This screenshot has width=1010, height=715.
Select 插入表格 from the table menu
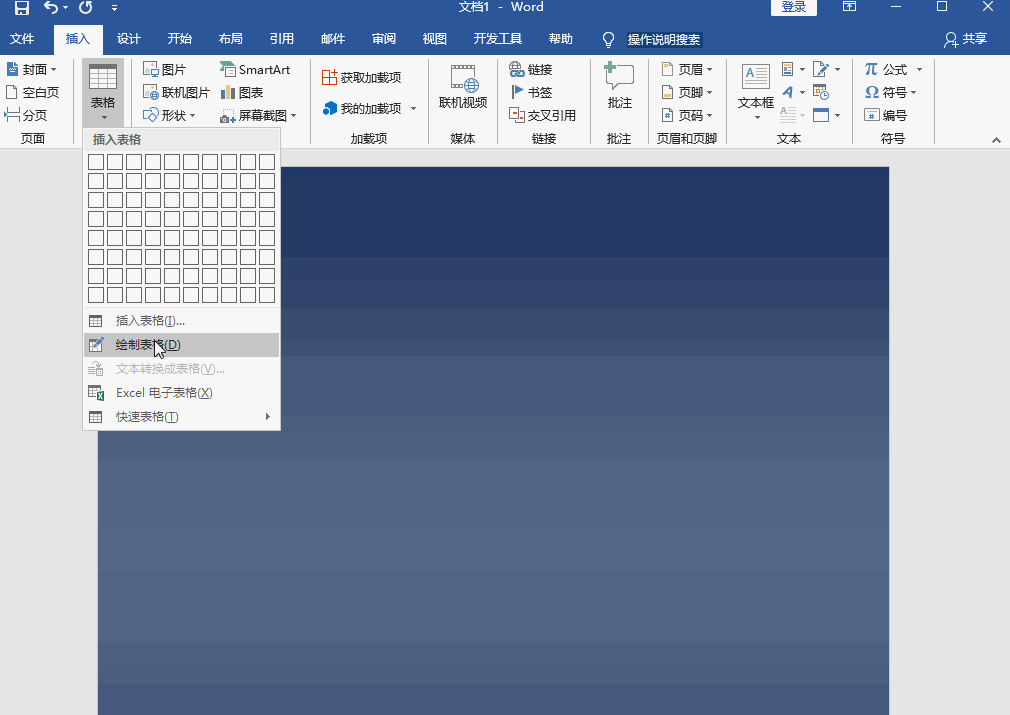coord(148,320)
